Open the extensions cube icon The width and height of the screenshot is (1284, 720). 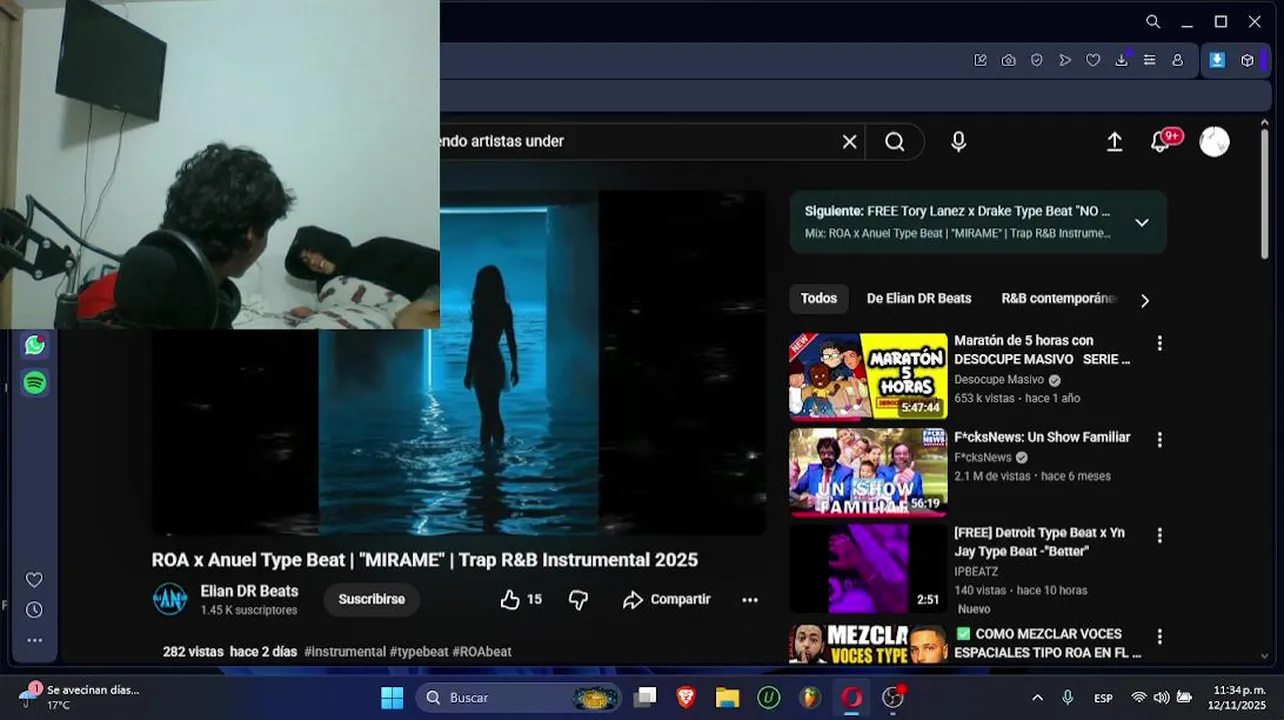pyautogui.click(x=1247, y=60)
